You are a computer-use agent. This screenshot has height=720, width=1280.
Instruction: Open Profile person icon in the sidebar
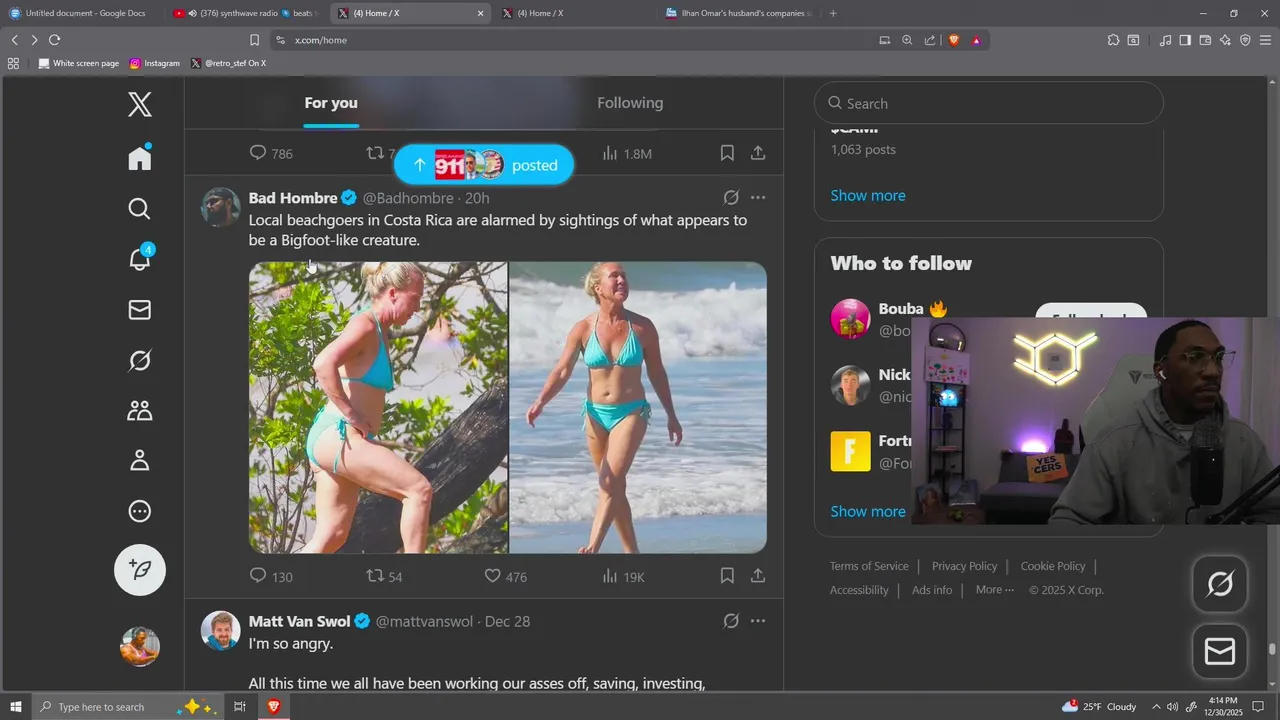click(x=140, y=460)
